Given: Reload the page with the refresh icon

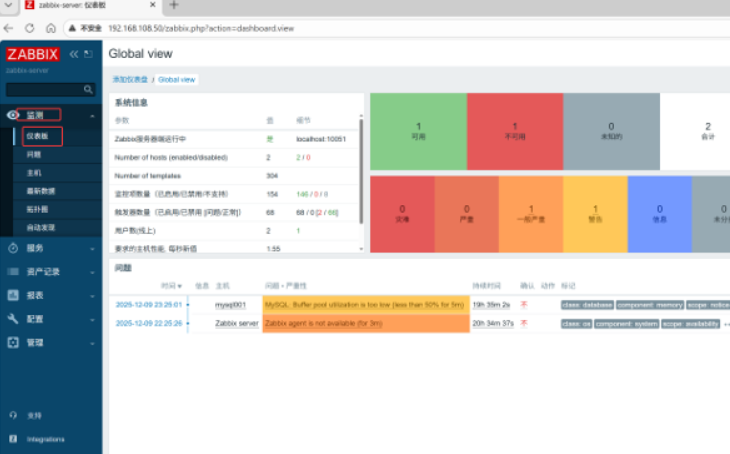Looking at the screenshot, I should (x=30, y=28).
